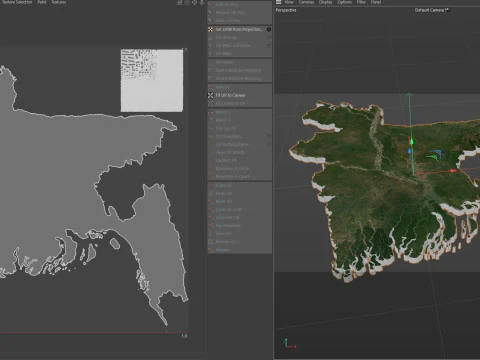Click the Default Camera link icon
The image size is (480, 360).
(x=447, y=10)
